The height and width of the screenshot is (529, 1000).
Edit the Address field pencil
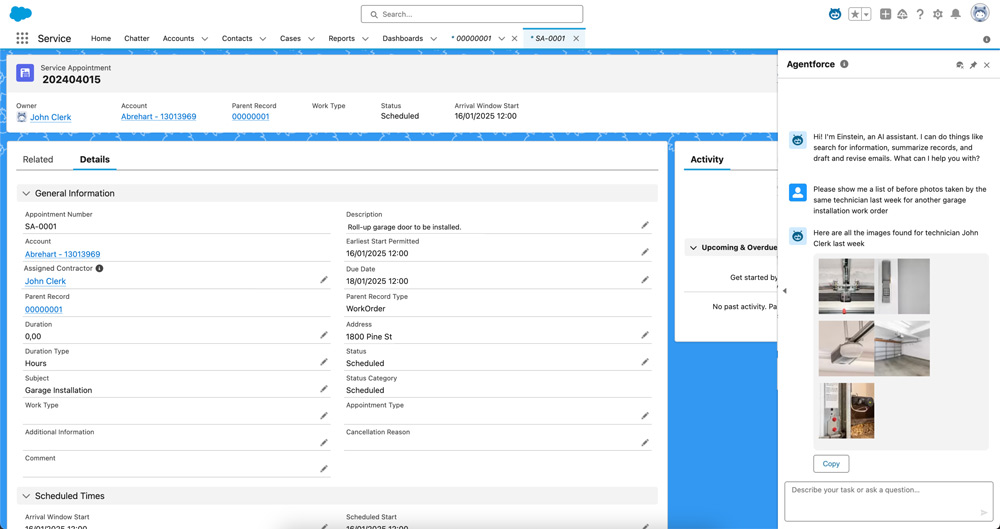(x=645, y=335)
